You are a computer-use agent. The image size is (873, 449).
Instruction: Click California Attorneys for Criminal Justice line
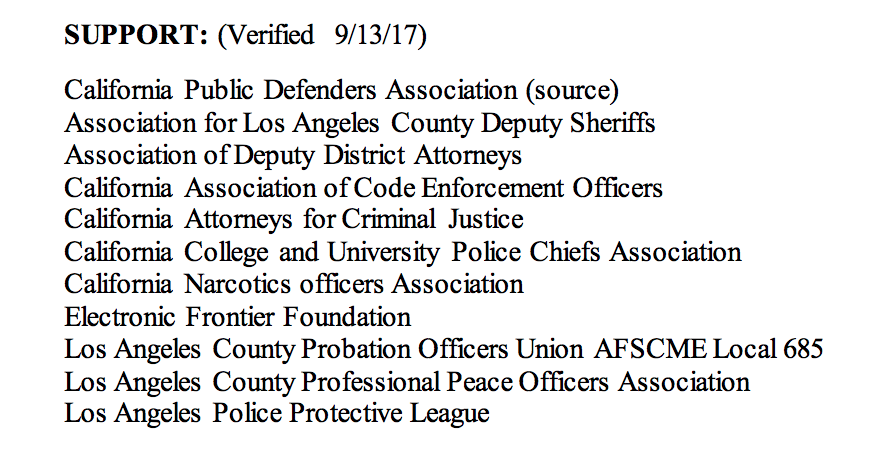[294, 219]
